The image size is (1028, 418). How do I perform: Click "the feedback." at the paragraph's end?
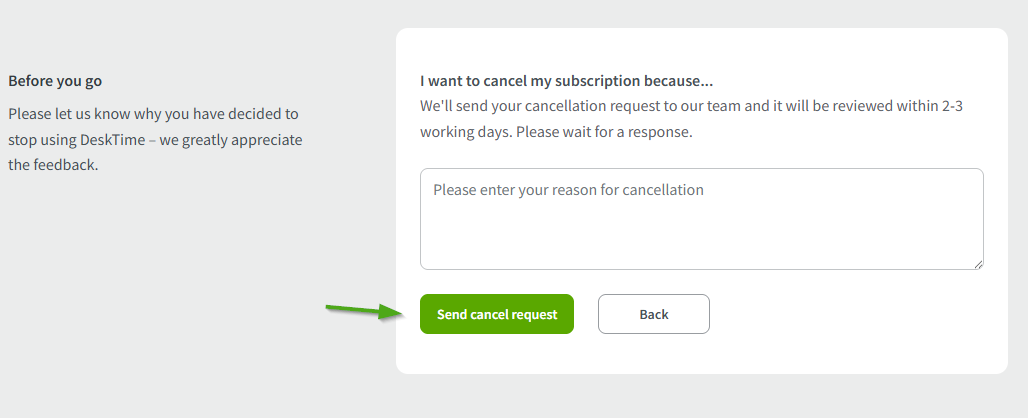[x=53, y=165]
